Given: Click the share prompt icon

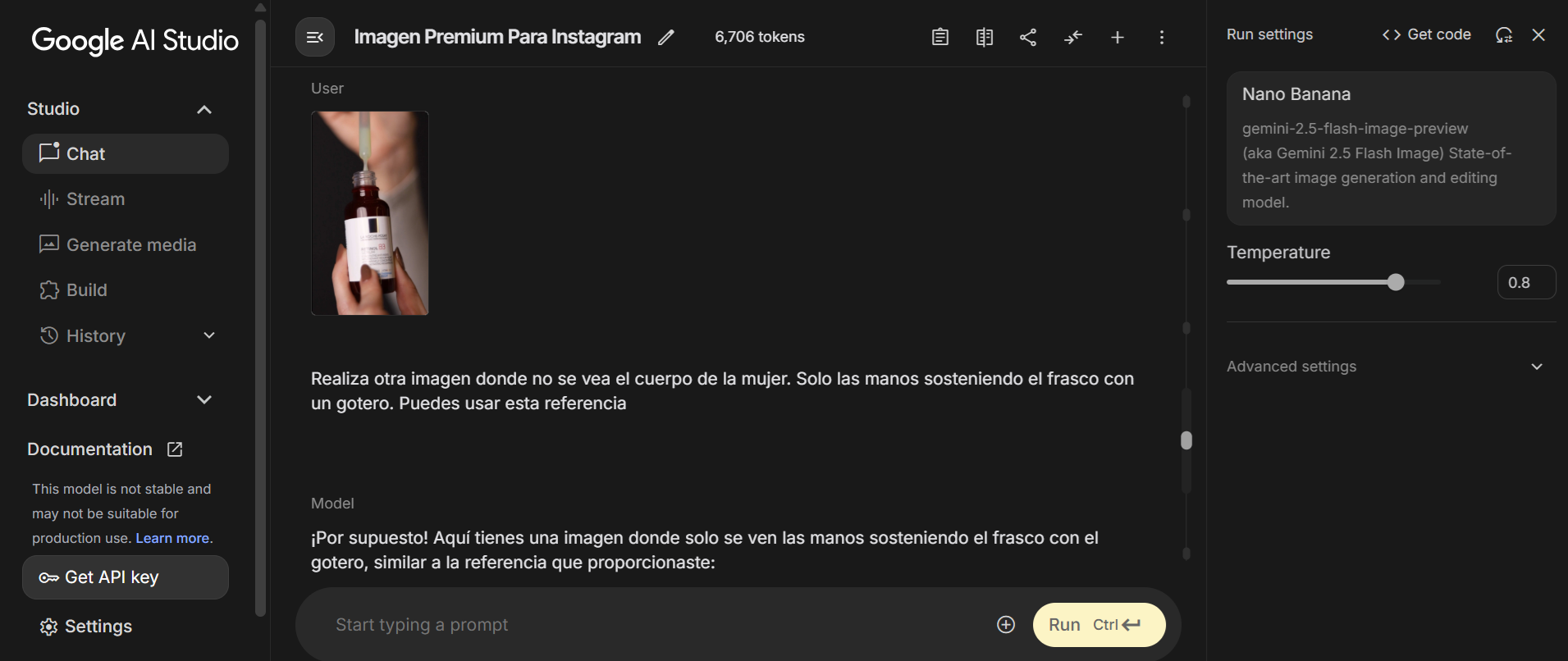Looking at the screenshot, I should coord(1028,37).
